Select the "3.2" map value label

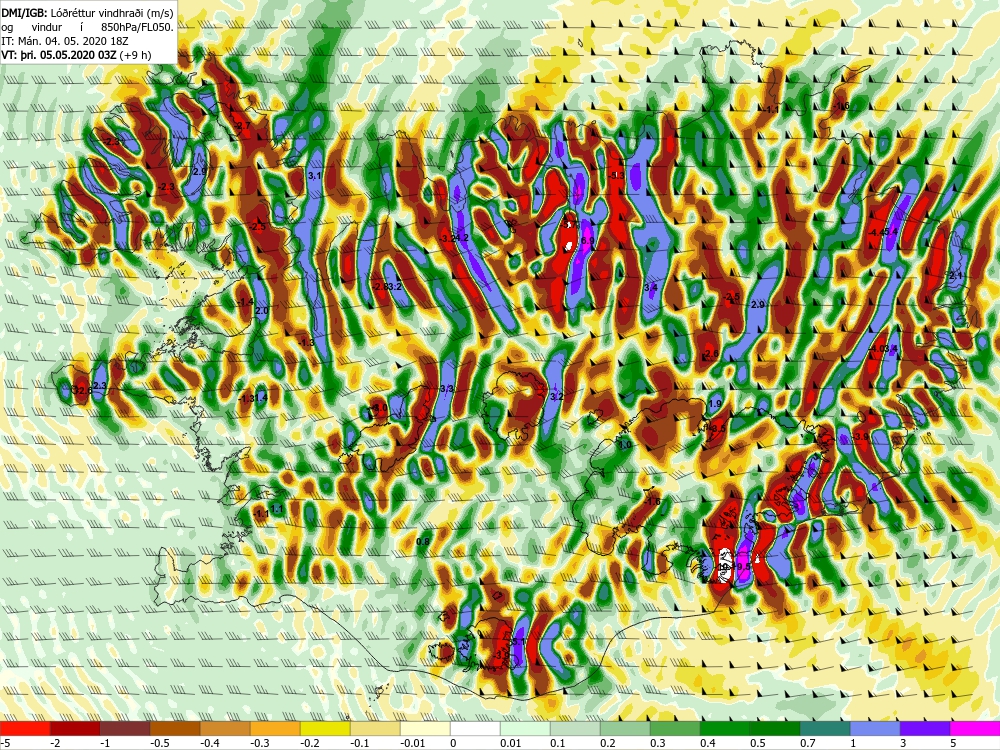pyautogui.click(x=556, y=397)
